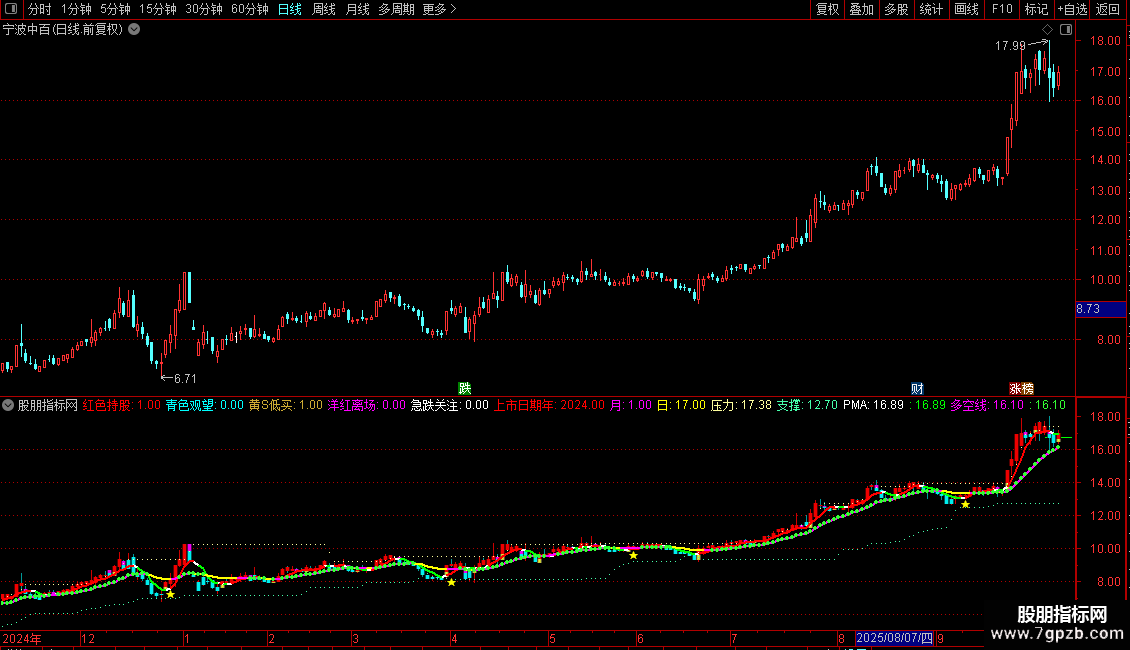The height and width of the screenshot is (650, 1130).
Task: Switch to the 月线 monthly tab
Action: (357, 9)
